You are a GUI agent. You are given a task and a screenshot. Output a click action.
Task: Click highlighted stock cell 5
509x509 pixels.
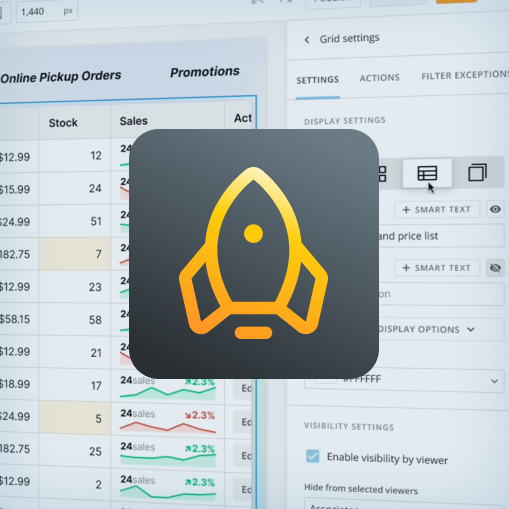75,418
